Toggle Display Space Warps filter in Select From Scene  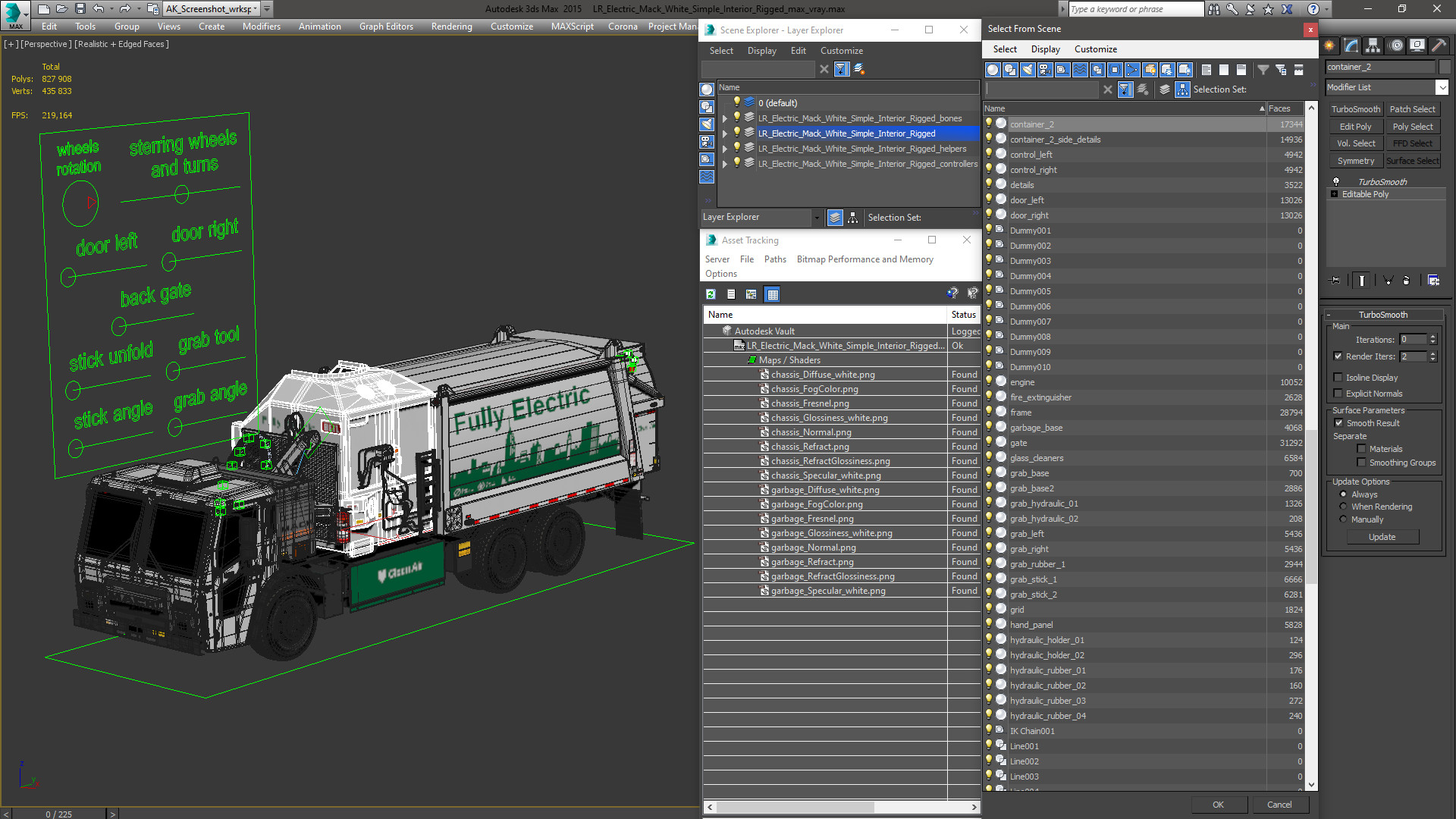1080,70
